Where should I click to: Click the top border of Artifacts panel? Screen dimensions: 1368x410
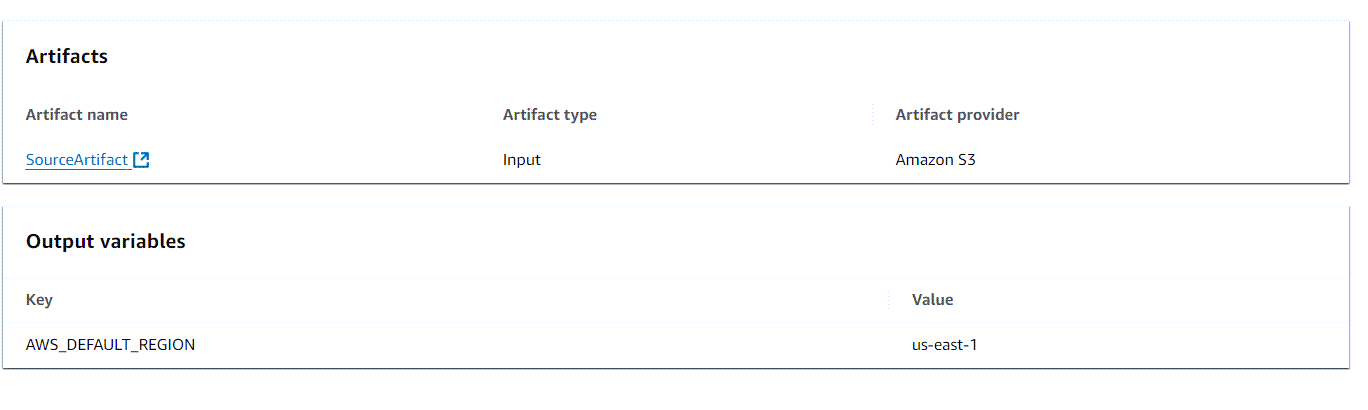tap(676, 21)
